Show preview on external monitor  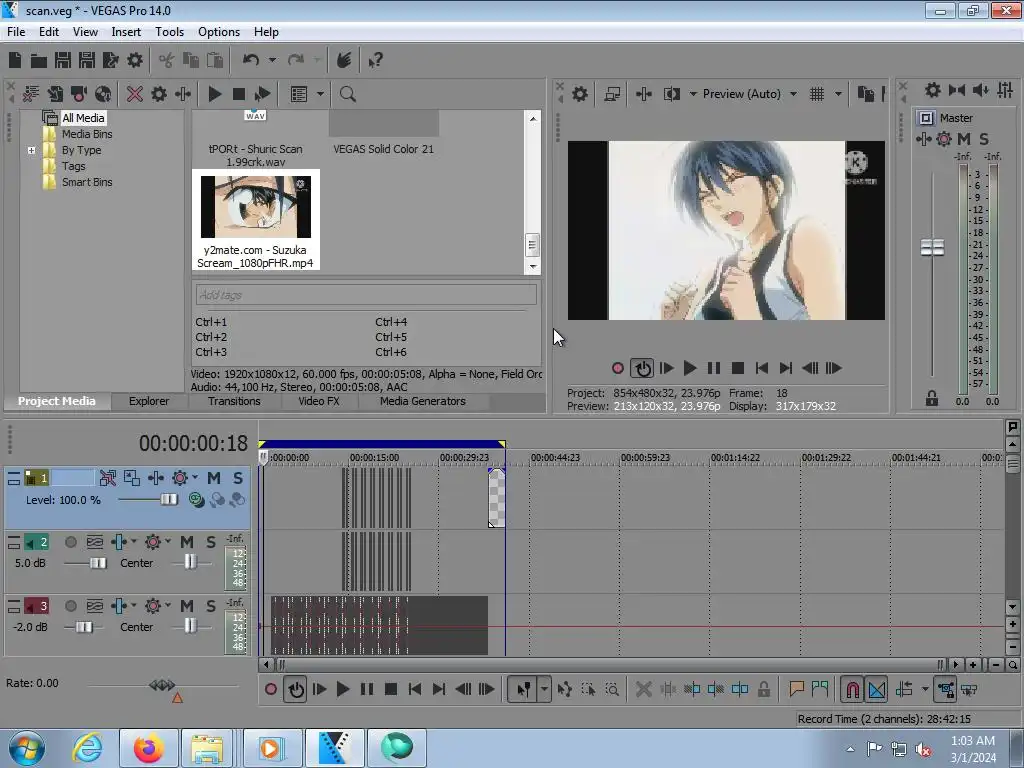point(613,94)
